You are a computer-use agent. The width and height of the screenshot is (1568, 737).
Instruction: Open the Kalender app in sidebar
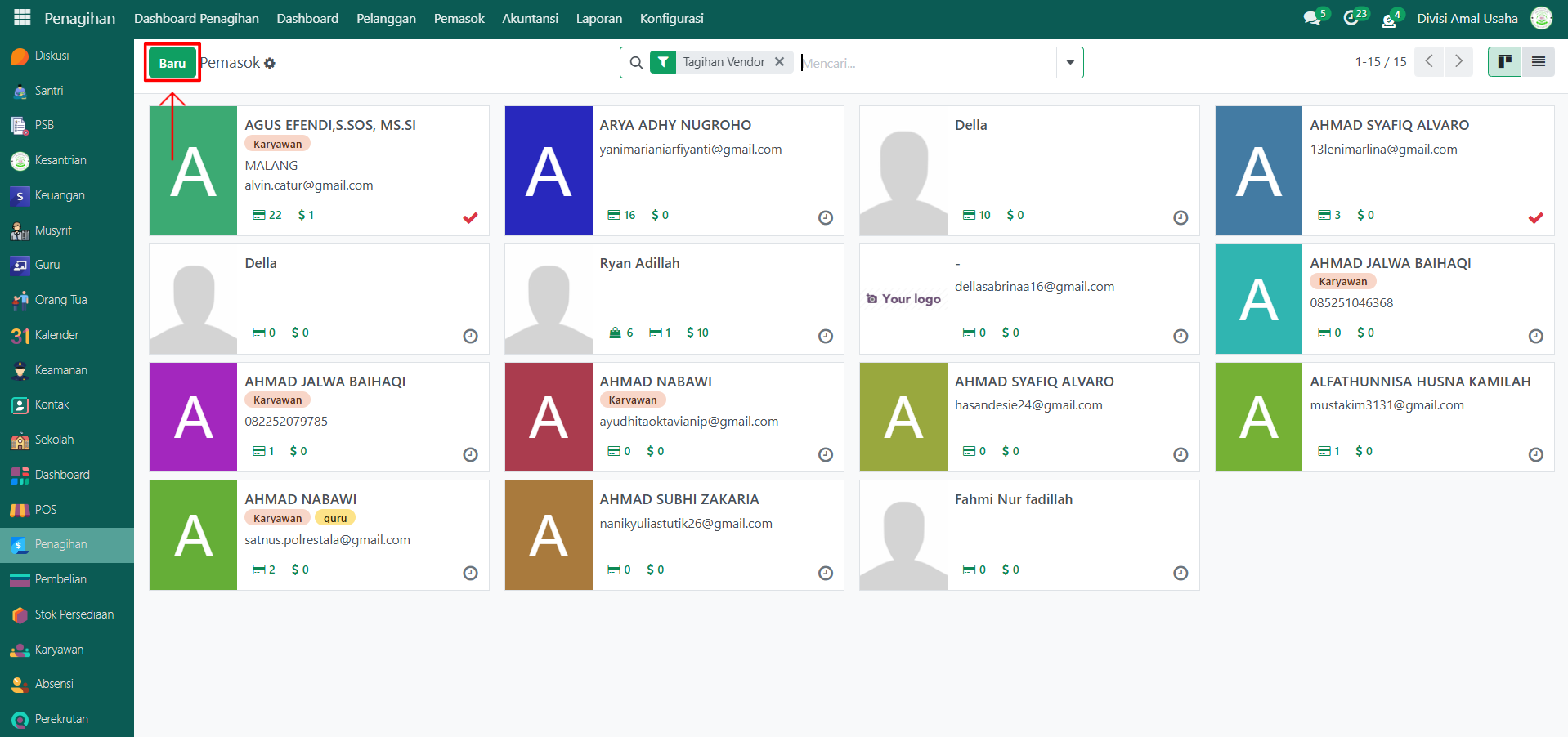56,335
